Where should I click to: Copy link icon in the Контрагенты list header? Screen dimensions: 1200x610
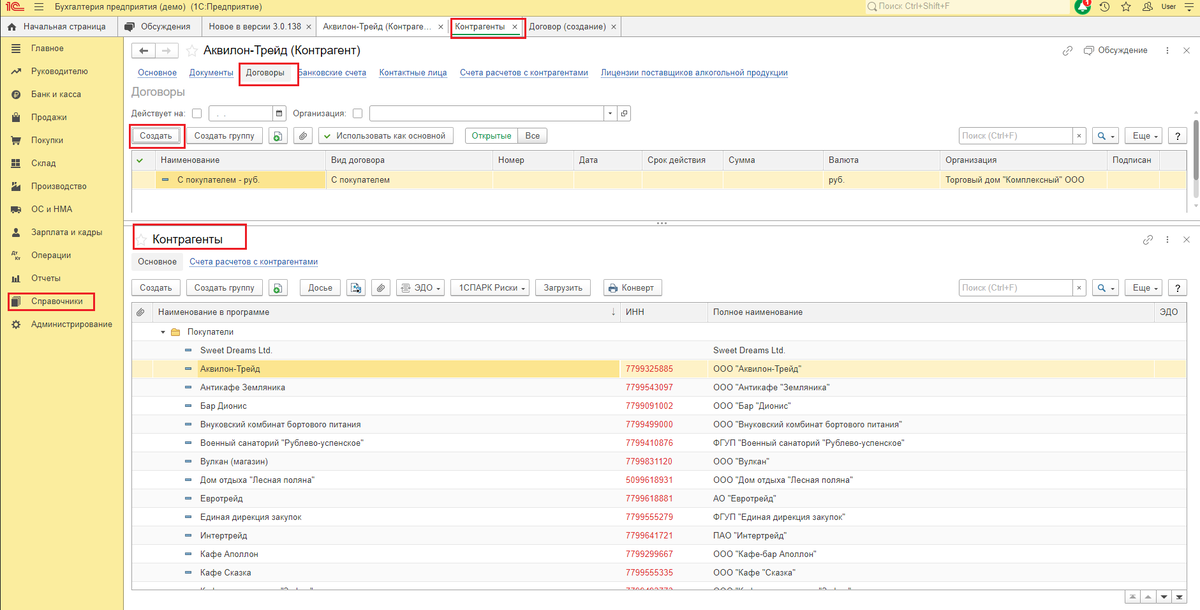1148,240
